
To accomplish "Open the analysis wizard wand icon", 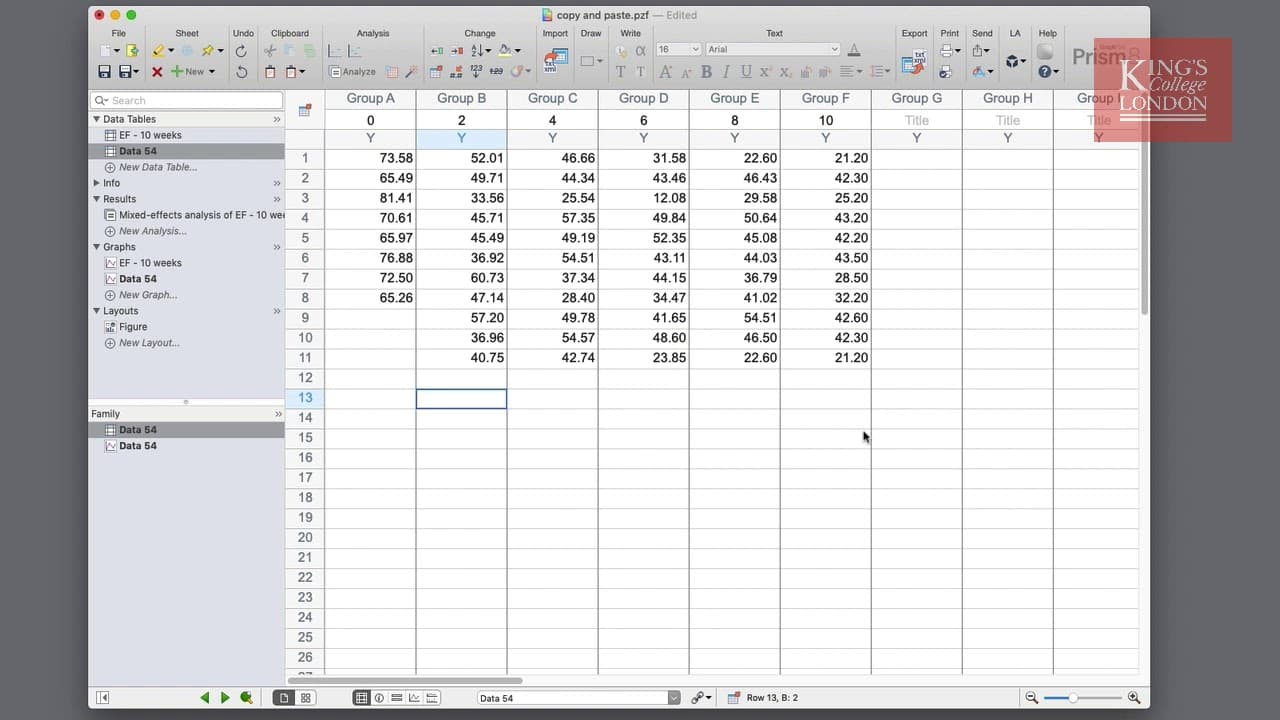I will pyautogui.click(x=410, y=72).
